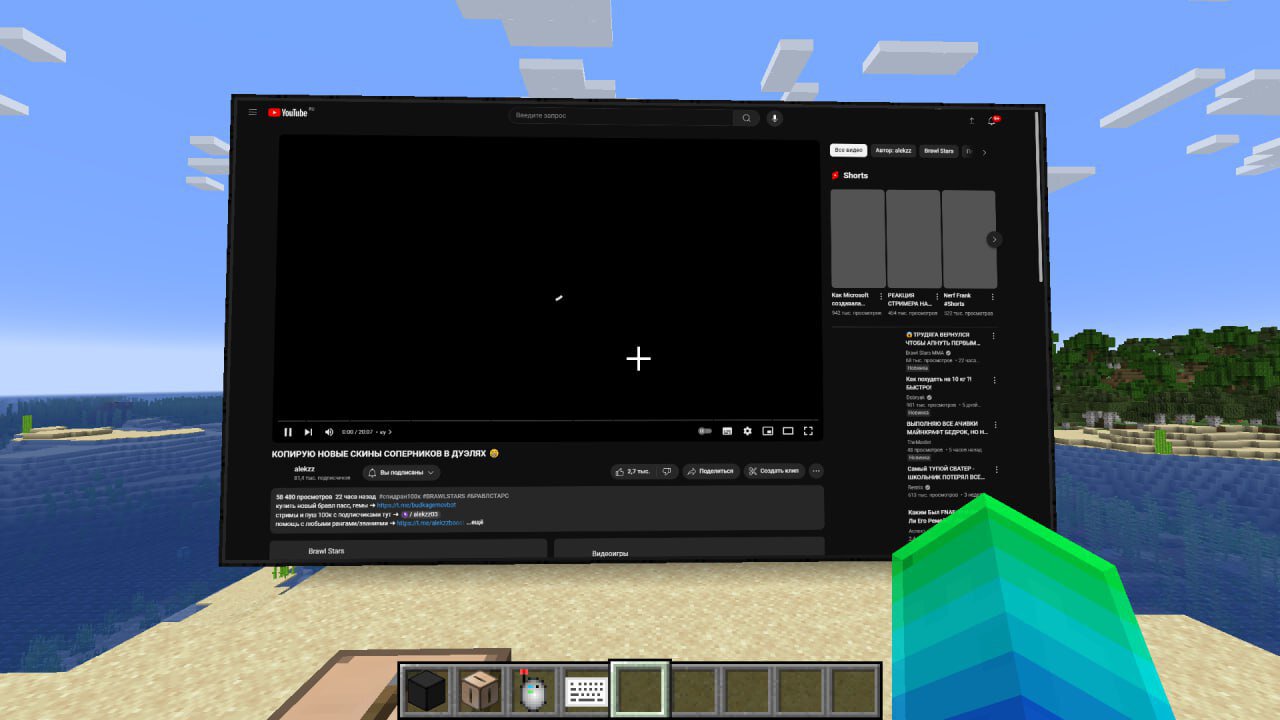The image size is (1280, 720).
Task: Open the t.me/budkagemovbot link
Action: coord(416,505)
